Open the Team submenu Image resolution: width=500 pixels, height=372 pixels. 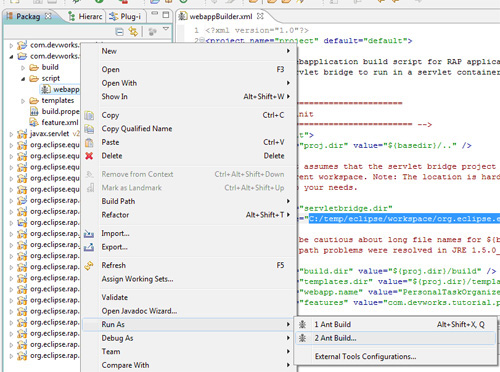point(188,352)
